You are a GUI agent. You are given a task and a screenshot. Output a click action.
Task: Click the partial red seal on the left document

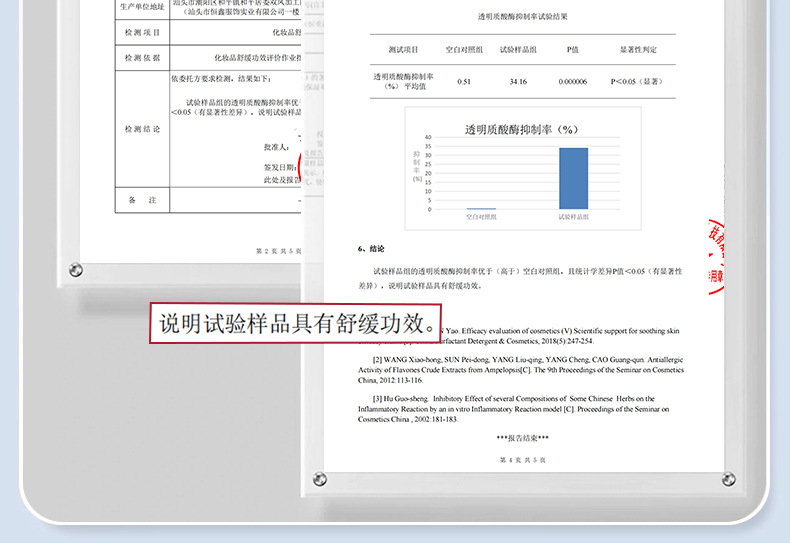tap(300, 166)
